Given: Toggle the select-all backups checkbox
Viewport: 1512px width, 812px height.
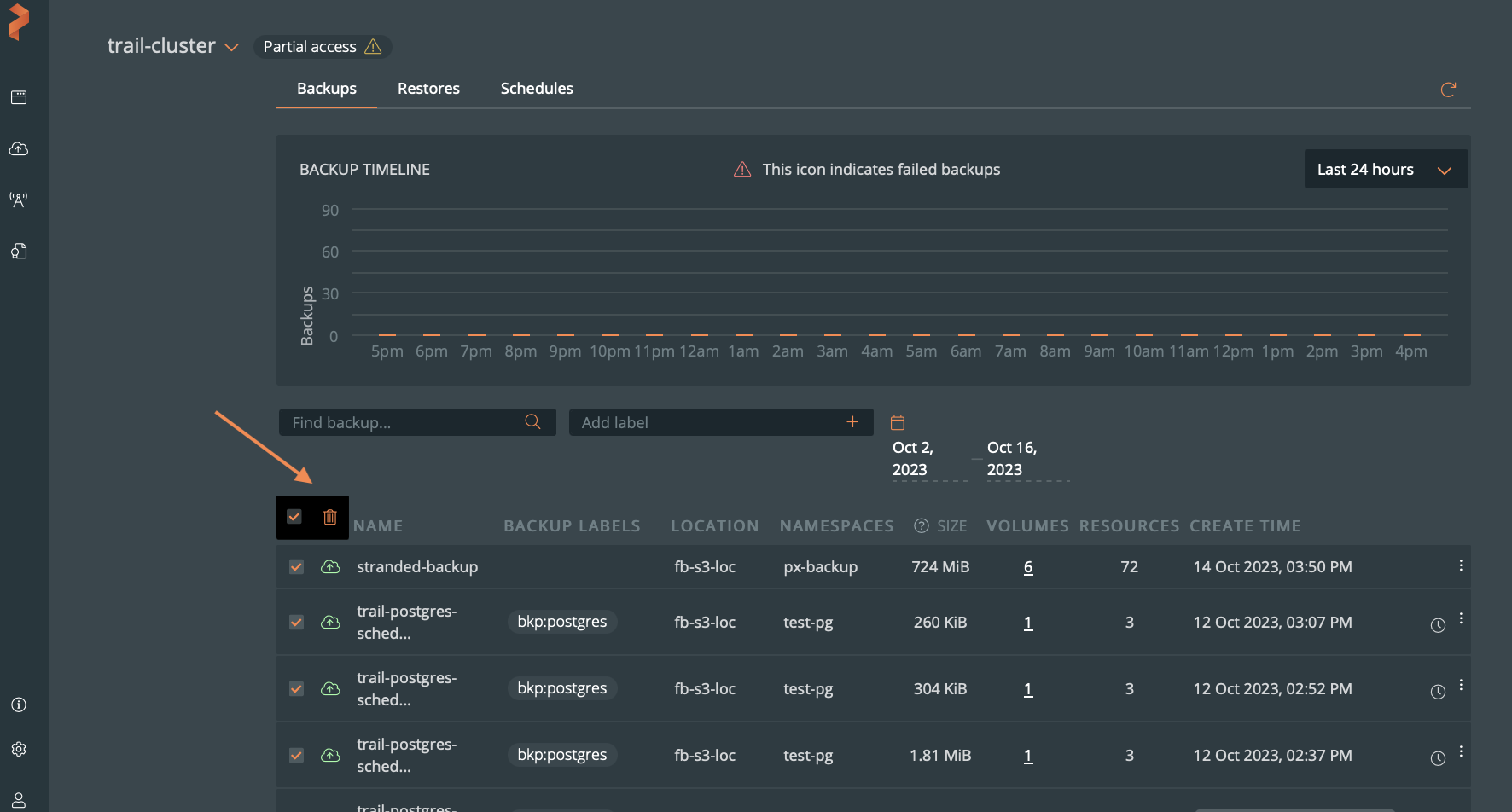Looking at the screenshot, I should [294, 517].
